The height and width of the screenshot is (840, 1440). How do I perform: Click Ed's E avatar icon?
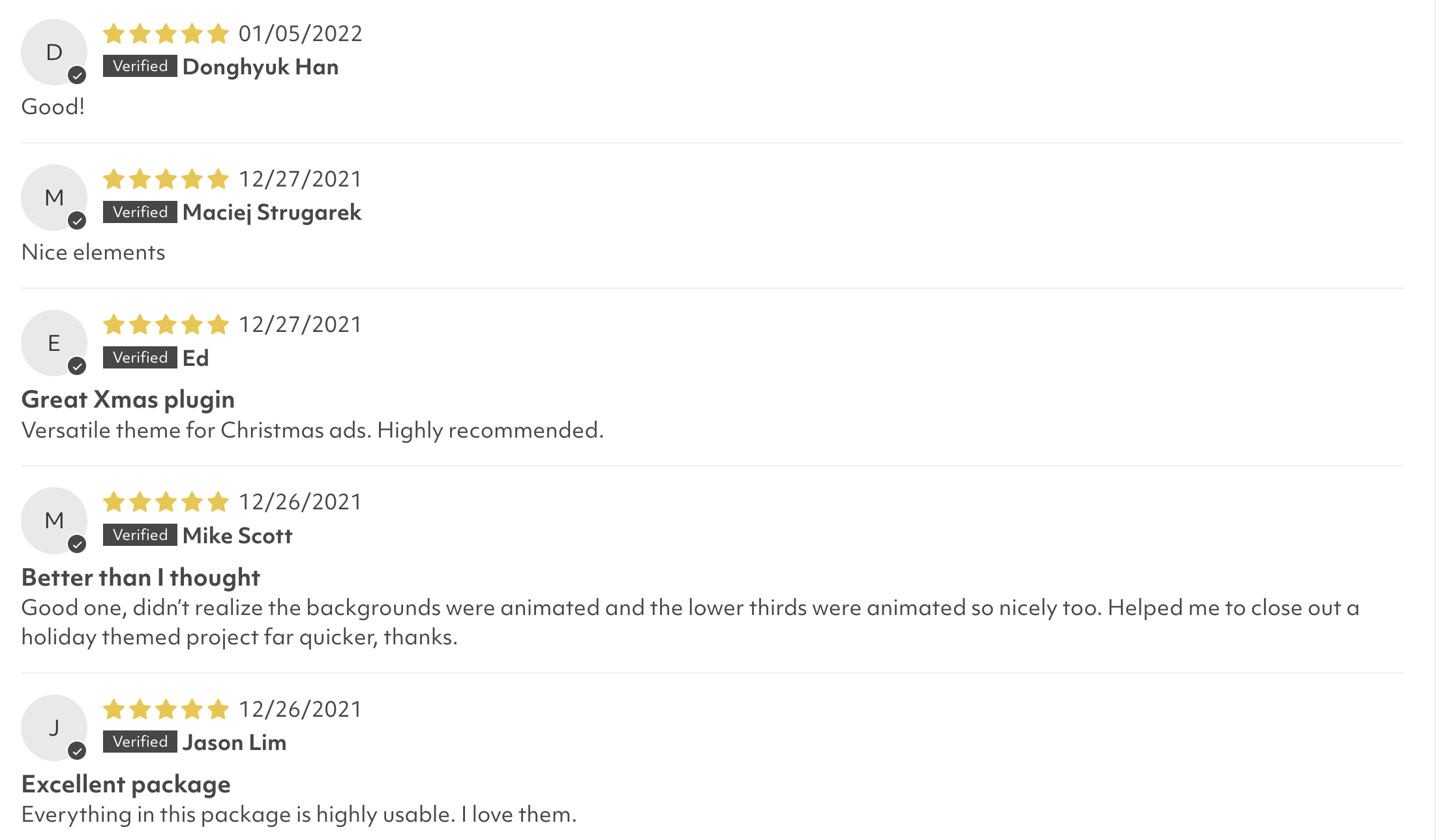pos(54,343)
